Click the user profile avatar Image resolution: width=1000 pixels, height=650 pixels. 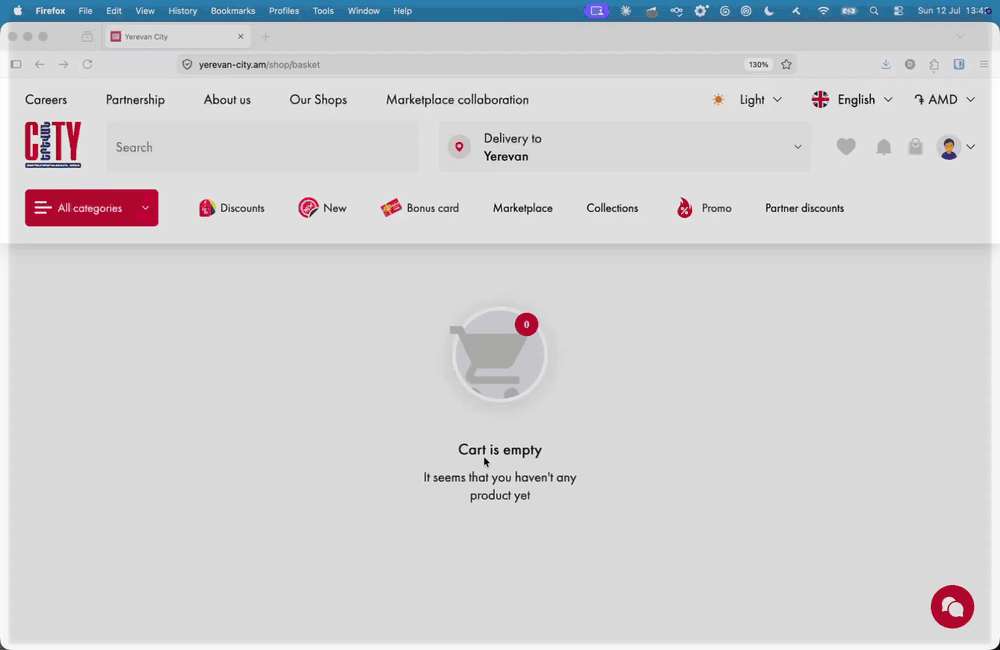coord(948,147)
